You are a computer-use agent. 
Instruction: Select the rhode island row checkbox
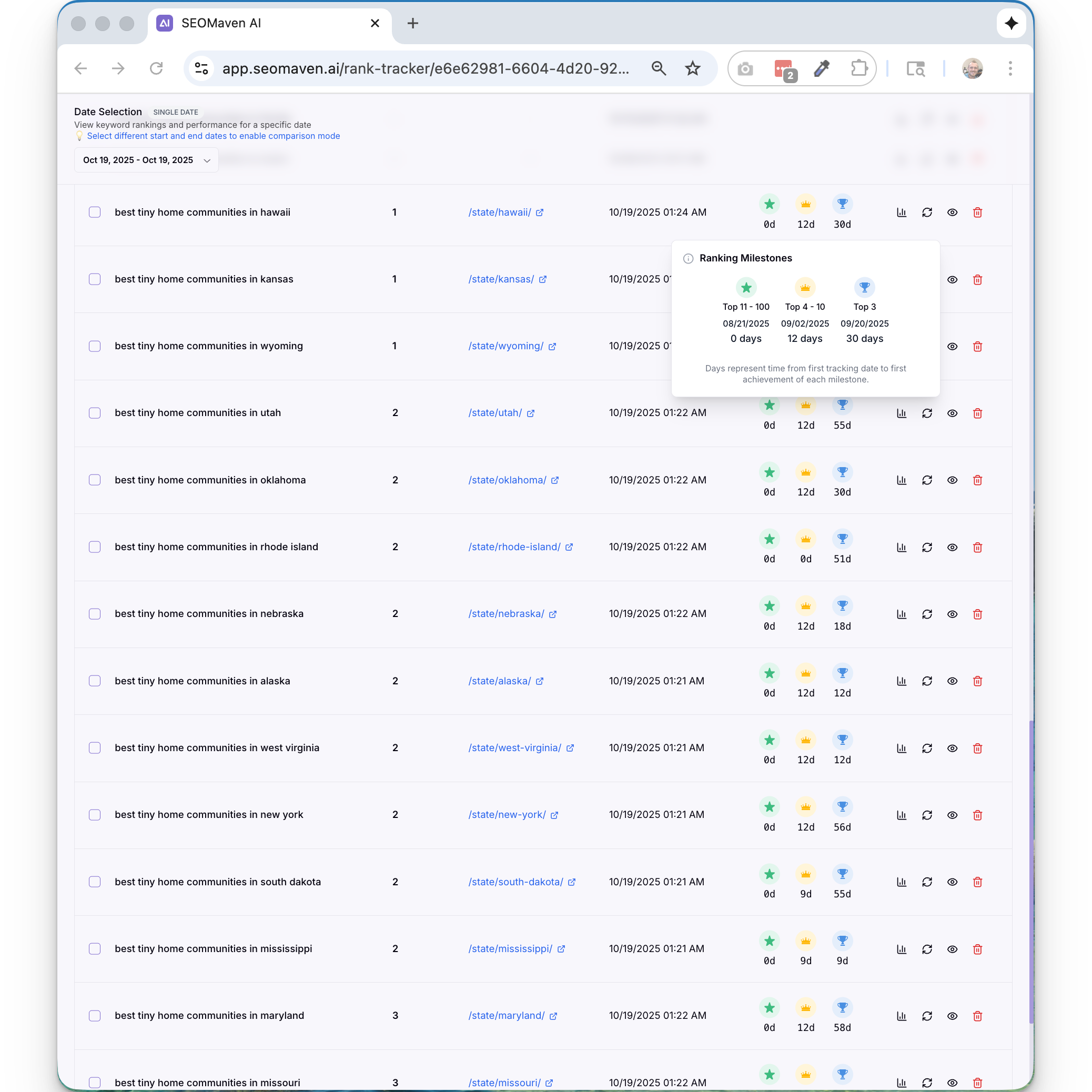[x=95, y=547]
